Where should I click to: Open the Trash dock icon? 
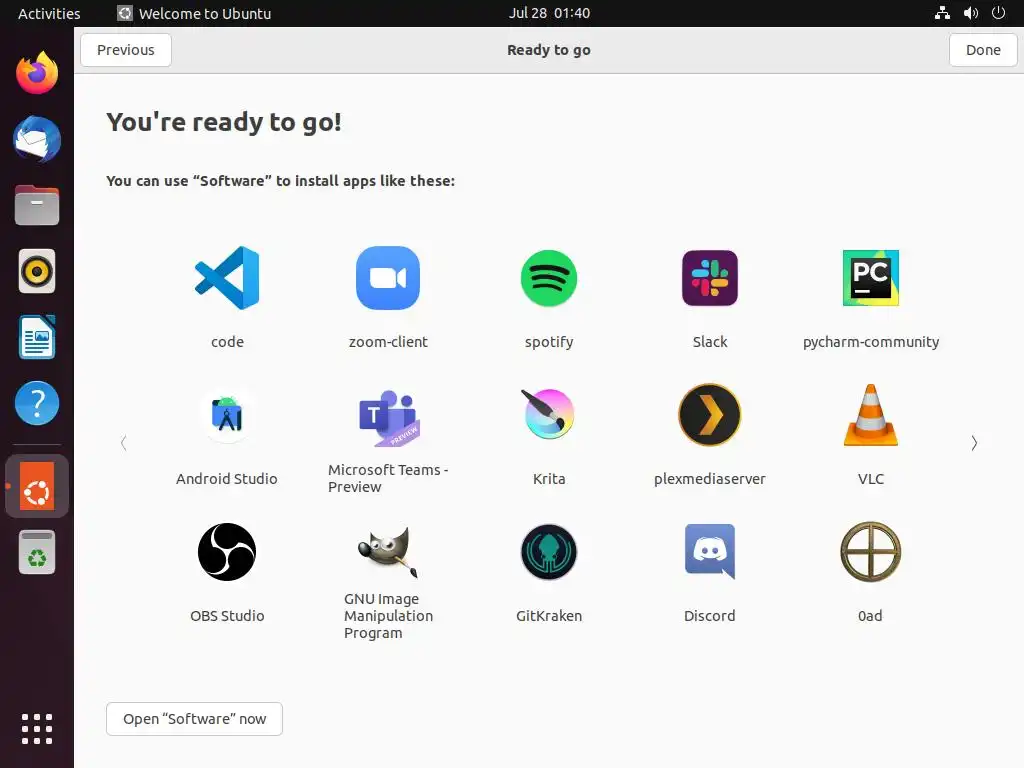tap(37, 552)
